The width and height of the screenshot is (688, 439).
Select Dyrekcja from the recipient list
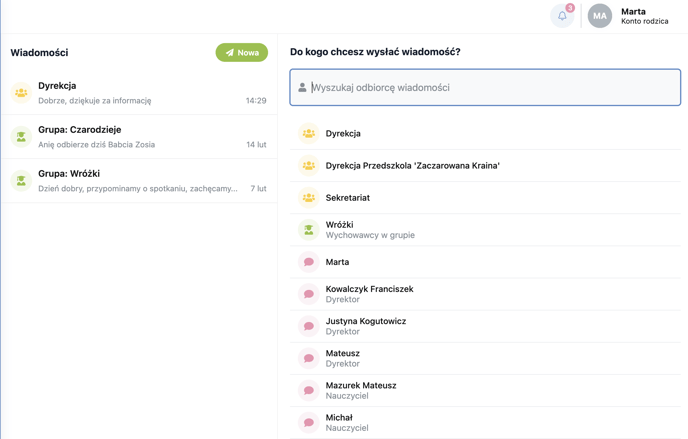[485, 133]
